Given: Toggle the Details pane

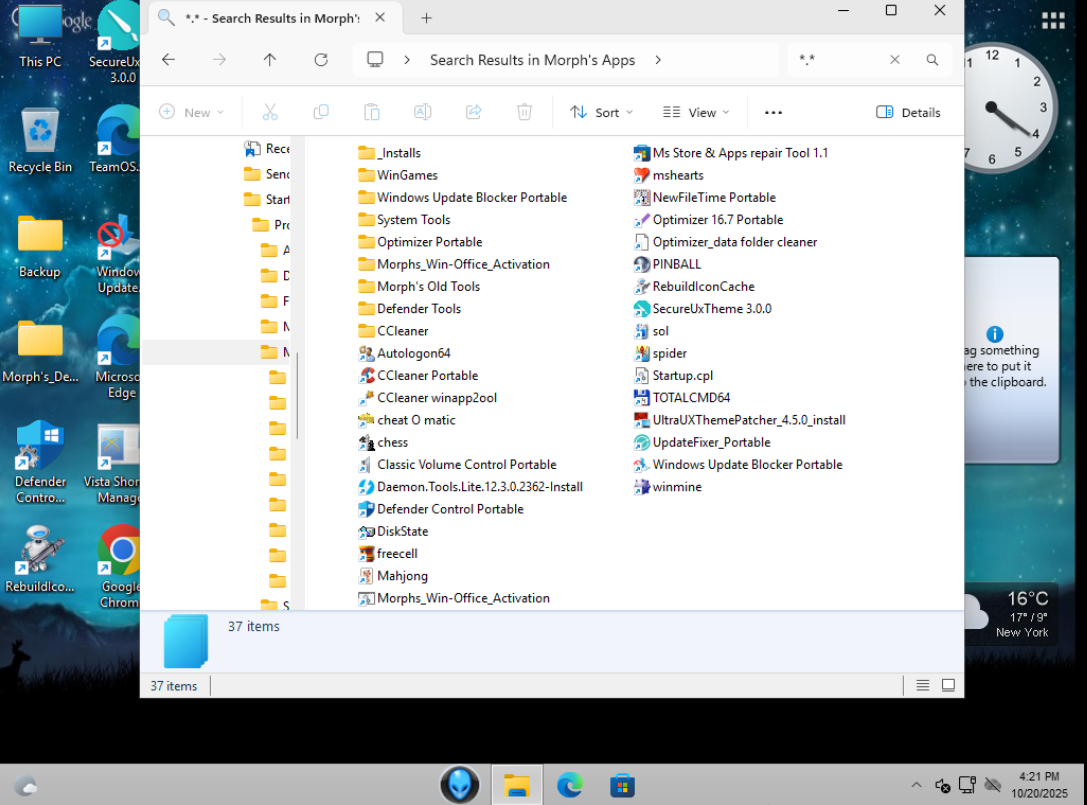Looking at the screenshot, I should pyautogui.click(x=908, y=113).
